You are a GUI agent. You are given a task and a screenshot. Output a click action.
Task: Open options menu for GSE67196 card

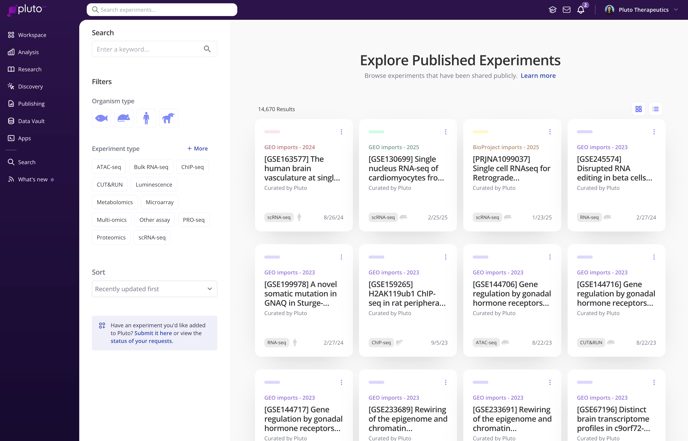654,382
